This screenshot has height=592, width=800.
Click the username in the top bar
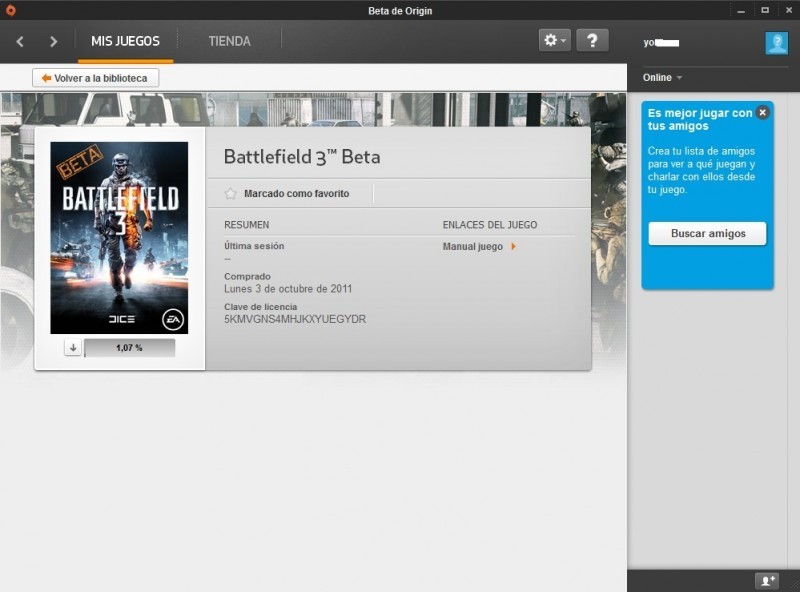661,43
